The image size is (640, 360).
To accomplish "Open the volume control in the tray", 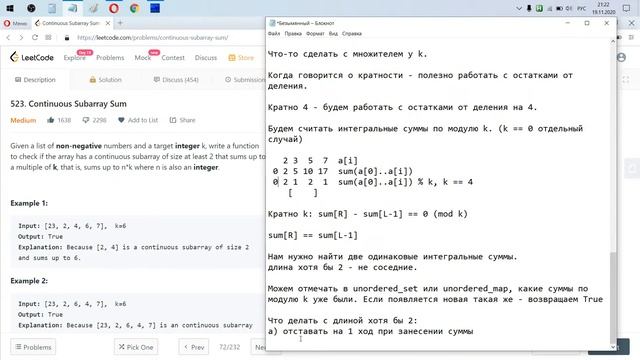I will pos(569,8).
